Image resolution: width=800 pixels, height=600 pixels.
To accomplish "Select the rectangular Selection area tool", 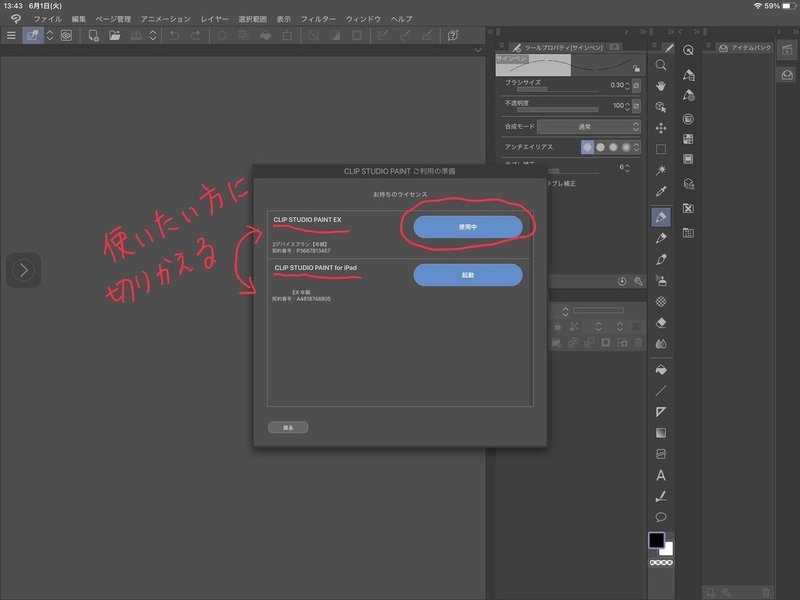I will coord(661,149).
